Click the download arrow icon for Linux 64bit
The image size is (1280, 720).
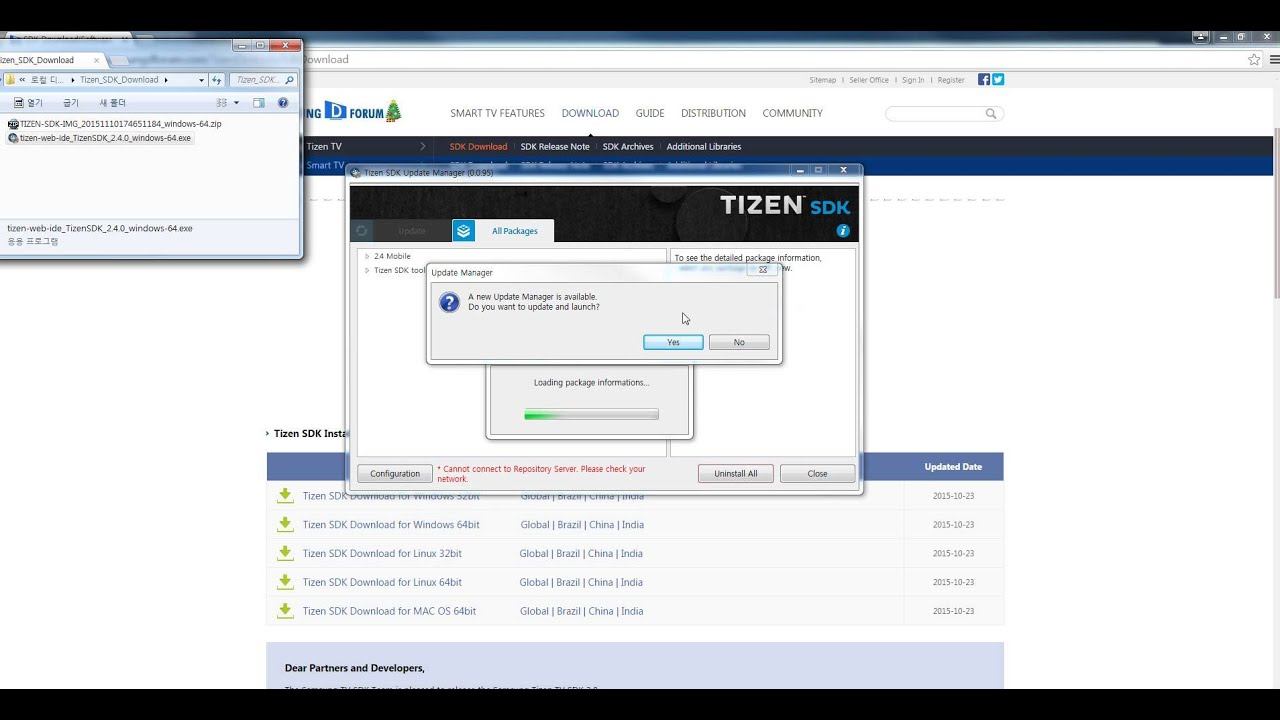285,582
